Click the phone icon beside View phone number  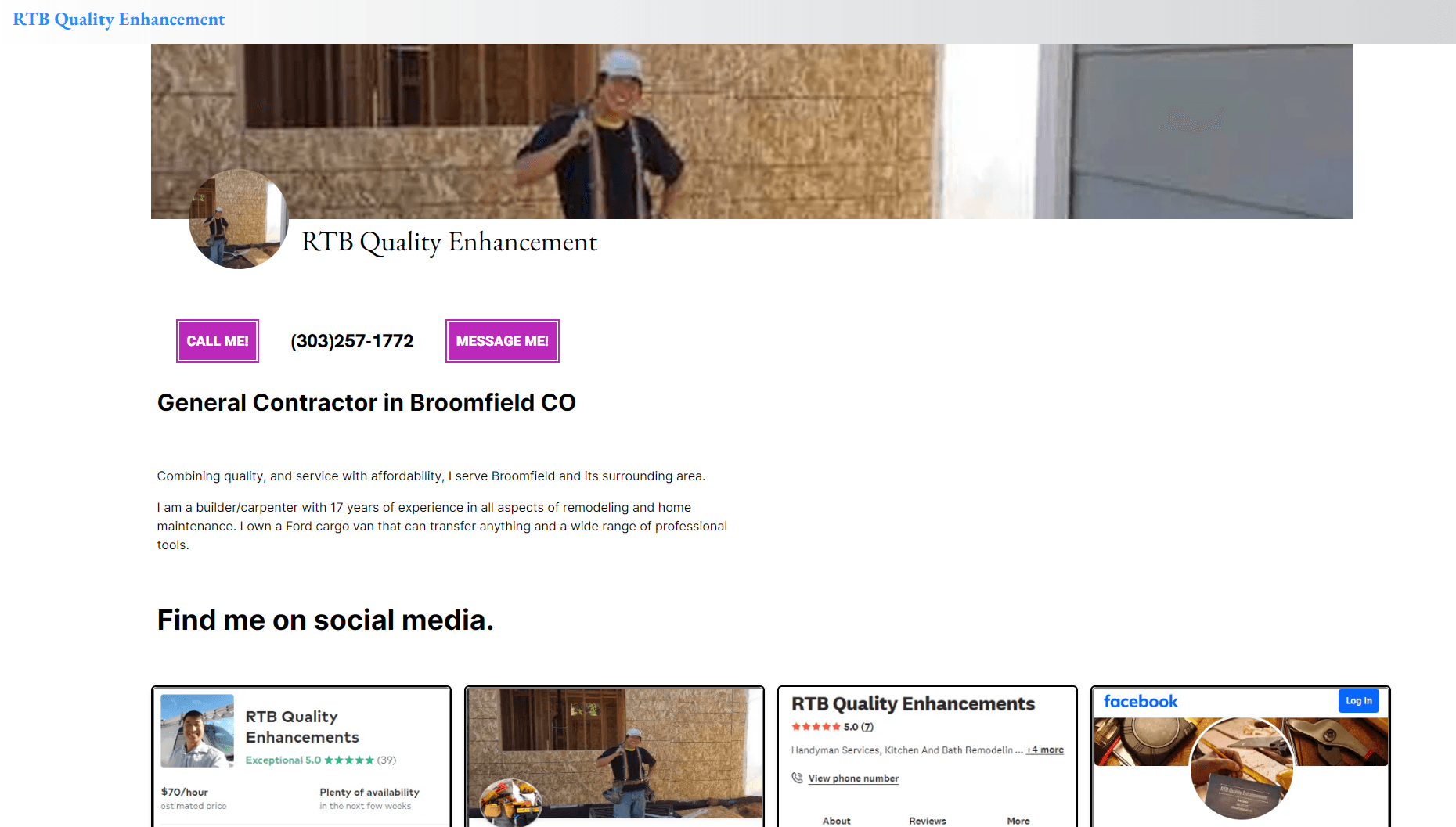pos(797,778)
